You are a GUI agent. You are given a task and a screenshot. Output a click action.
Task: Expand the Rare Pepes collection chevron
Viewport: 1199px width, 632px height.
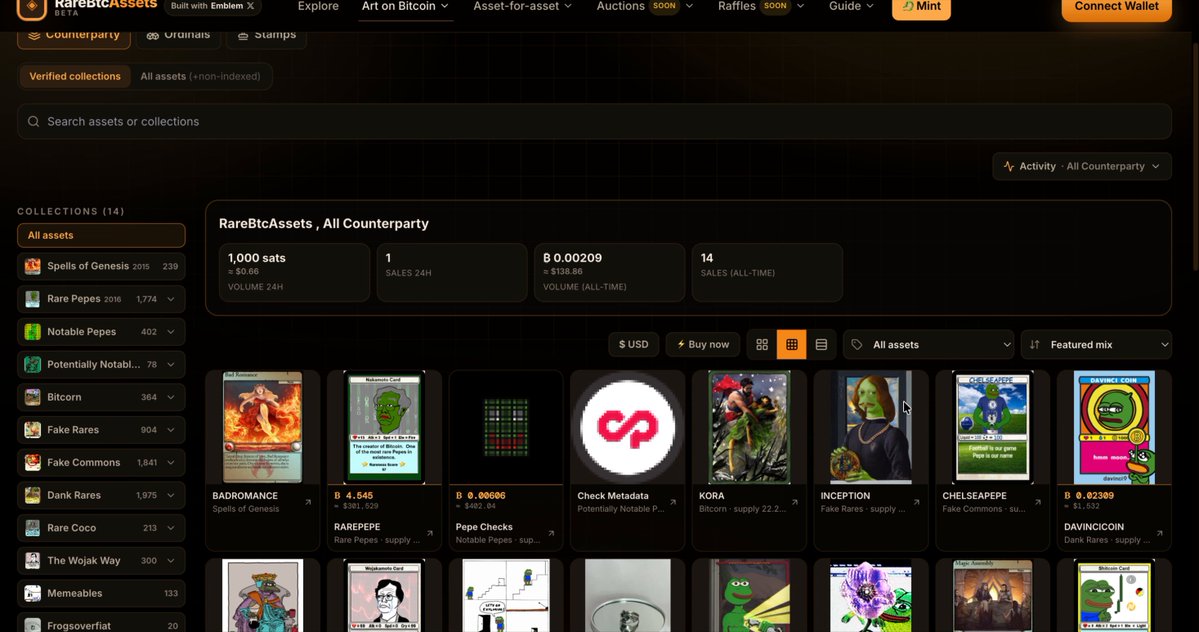171,299
